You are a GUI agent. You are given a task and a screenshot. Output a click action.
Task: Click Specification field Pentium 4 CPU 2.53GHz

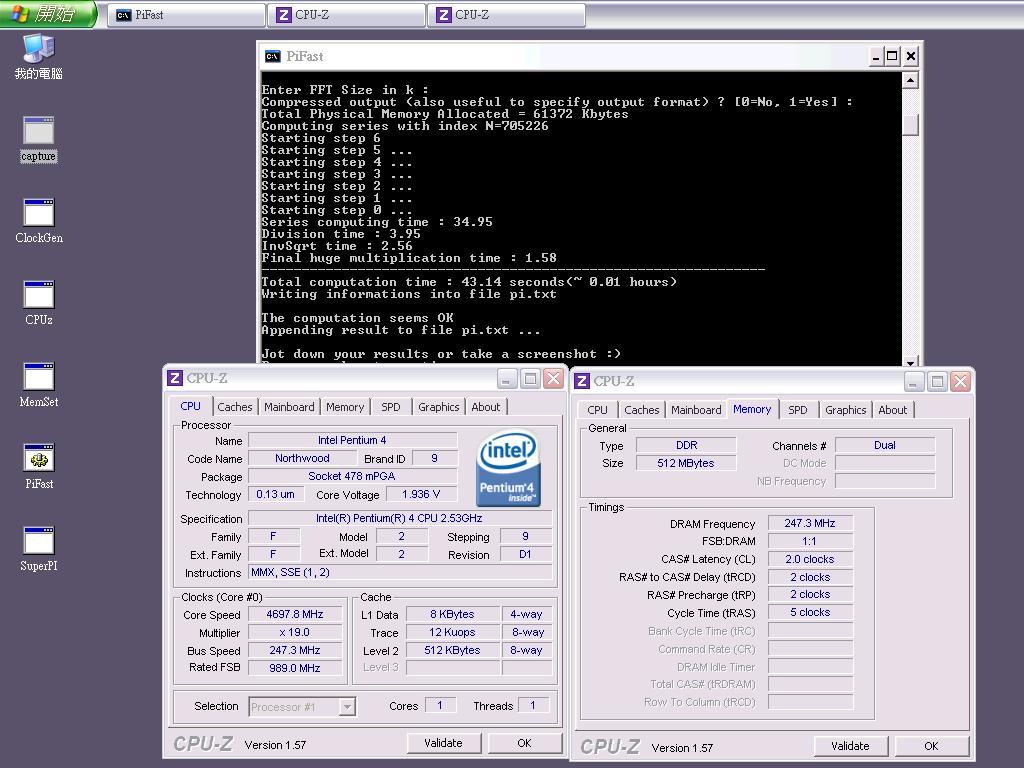399,519
